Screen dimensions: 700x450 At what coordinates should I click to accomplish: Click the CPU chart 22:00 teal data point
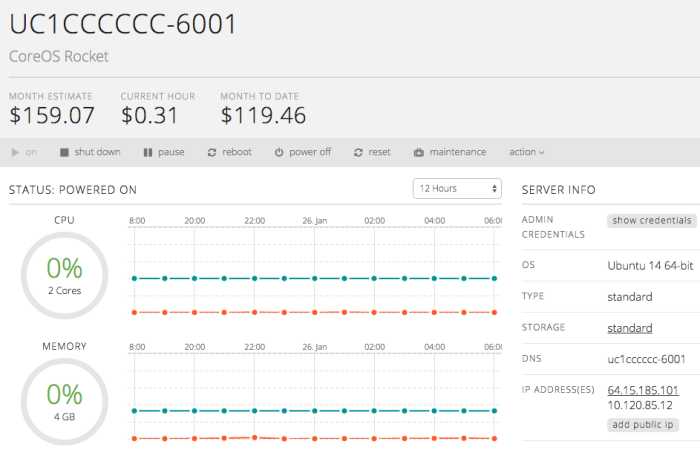coord(254,278)
